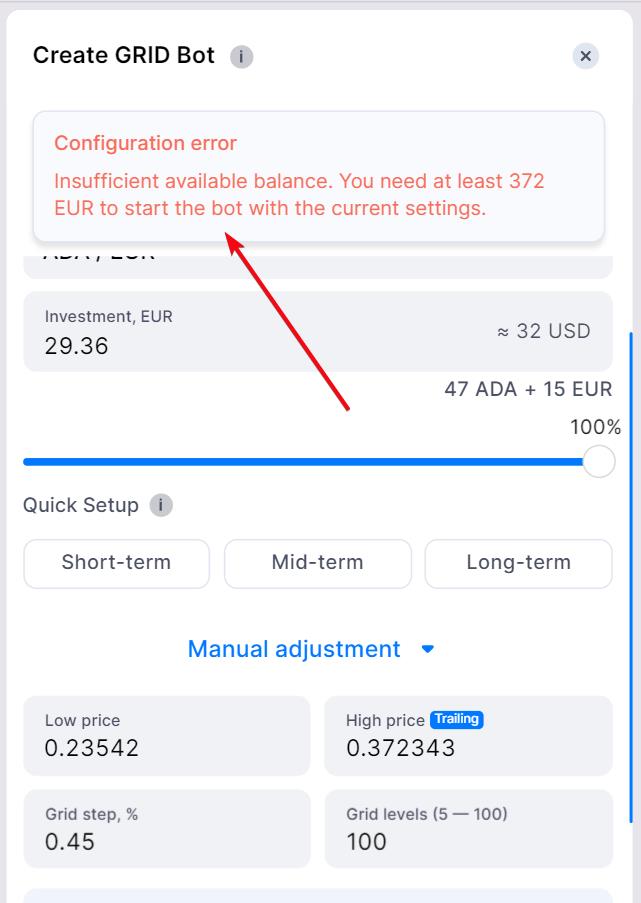Click the Grid levels input field
The height and width of the screenshot is (903, 641).
coord(467,842)
